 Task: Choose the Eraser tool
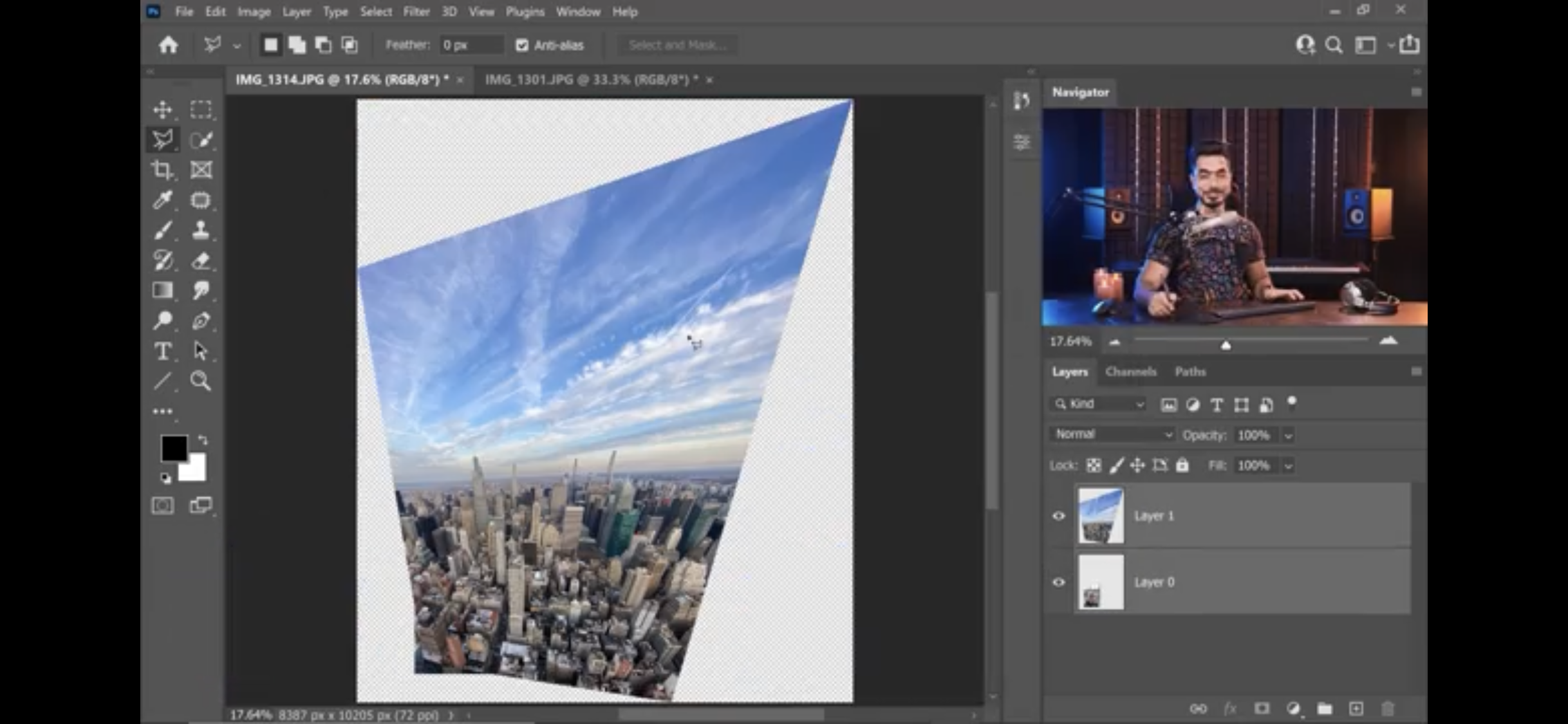[201, 261]
